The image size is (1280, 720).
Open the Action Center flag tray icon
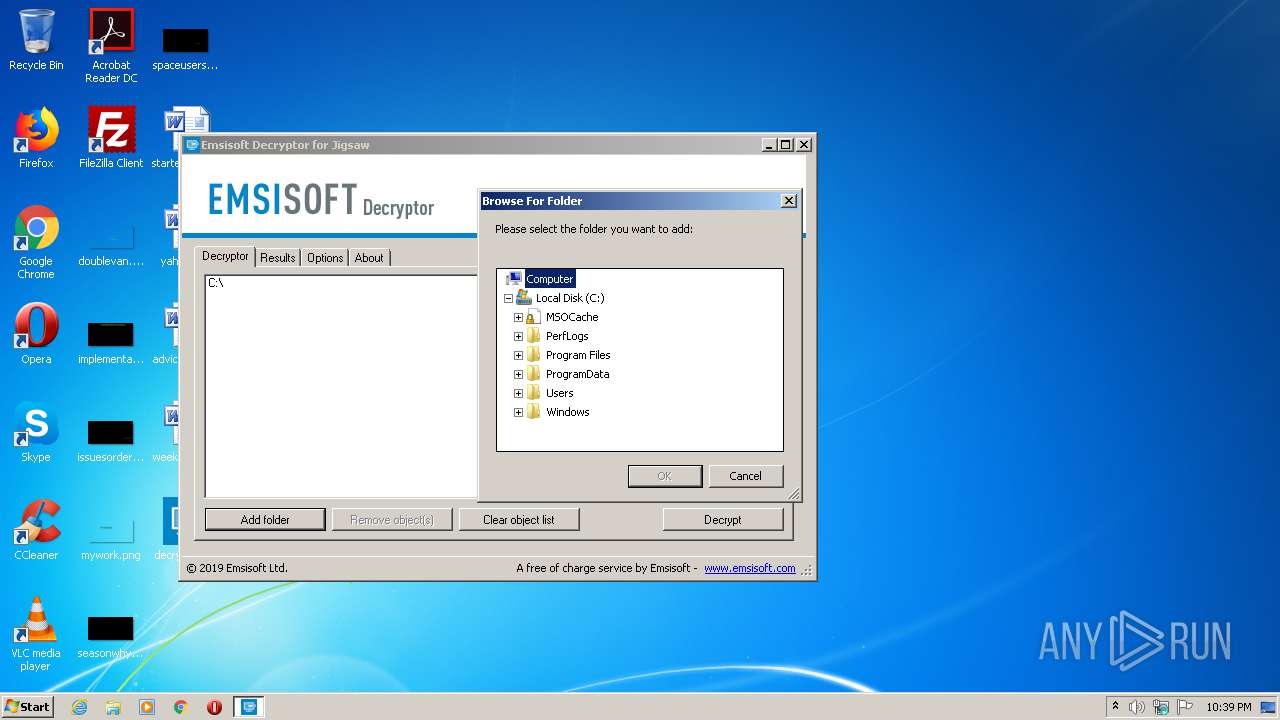click(1184, 707)
